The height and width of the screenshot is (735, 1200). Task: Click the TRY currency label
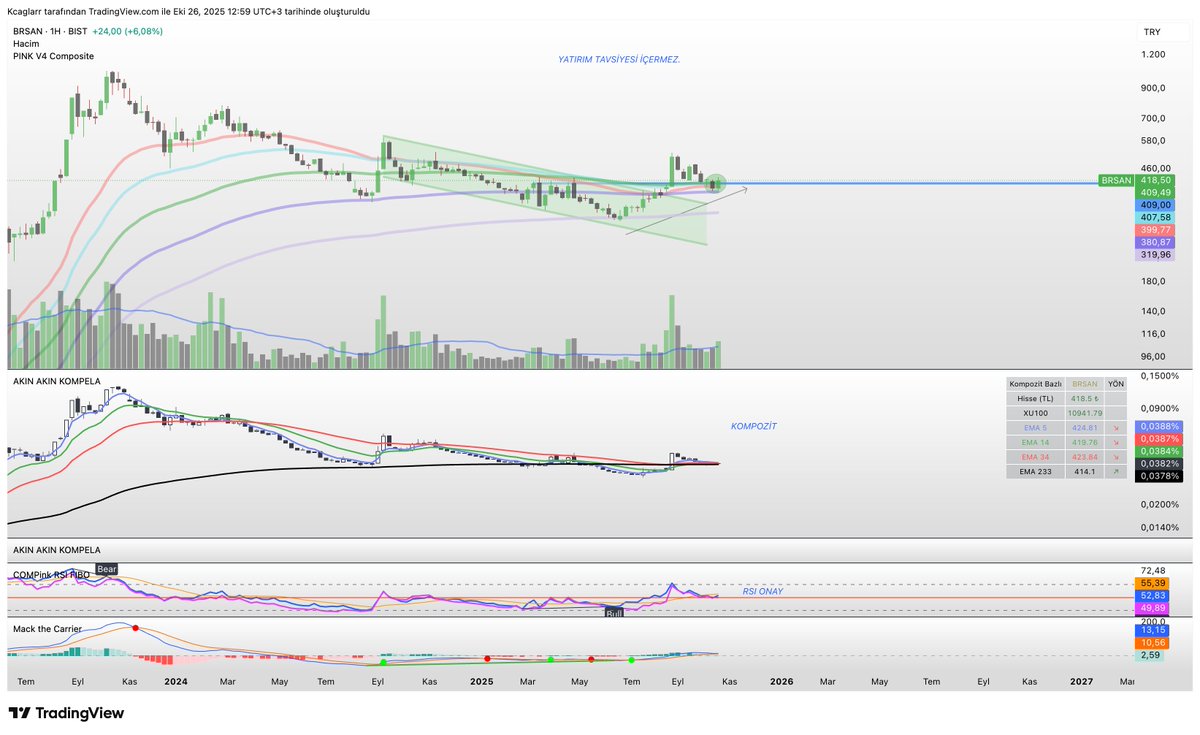pos(1152,33)
